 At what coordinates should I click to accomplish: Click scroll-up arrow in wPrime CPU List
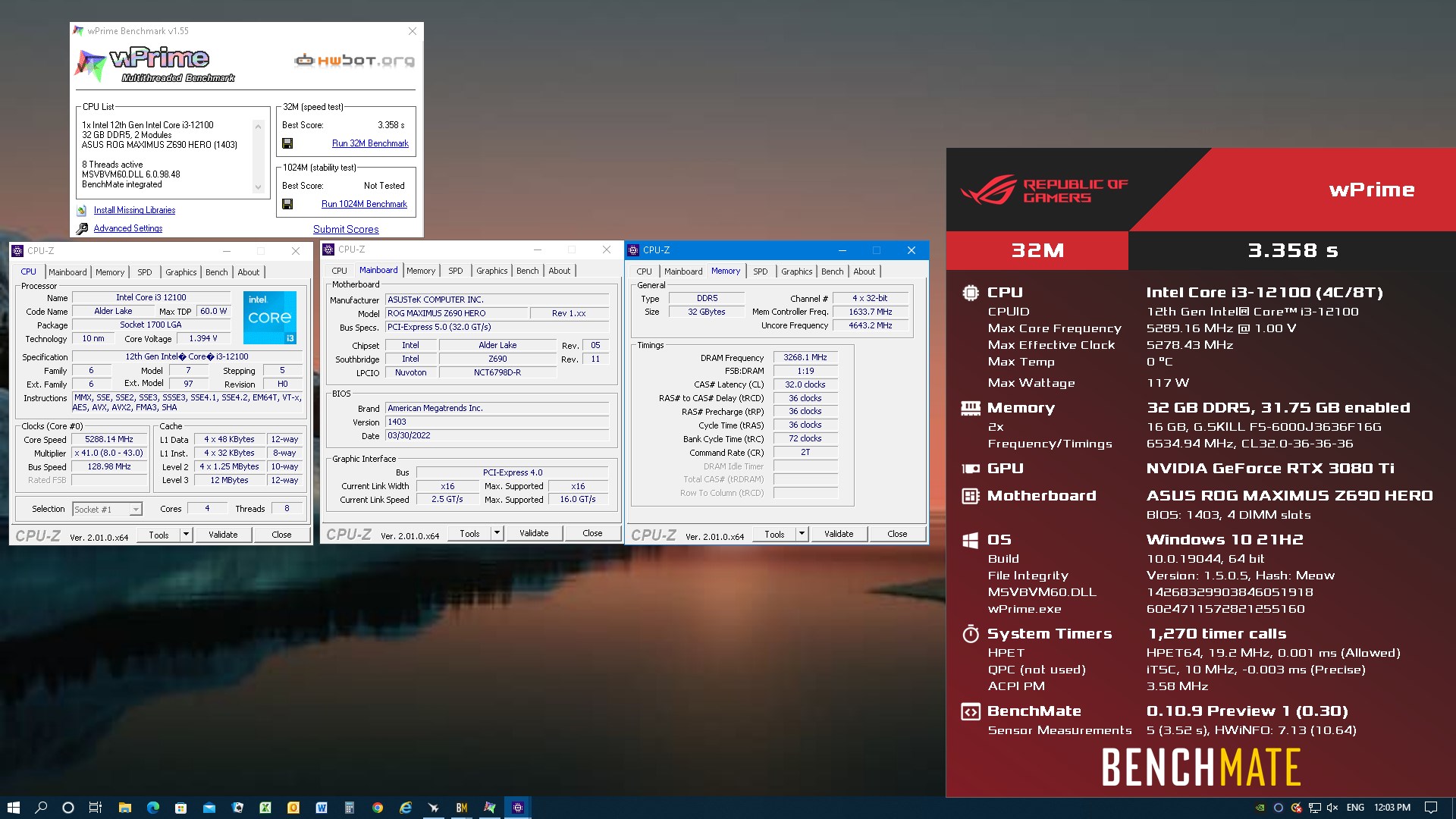258,127
